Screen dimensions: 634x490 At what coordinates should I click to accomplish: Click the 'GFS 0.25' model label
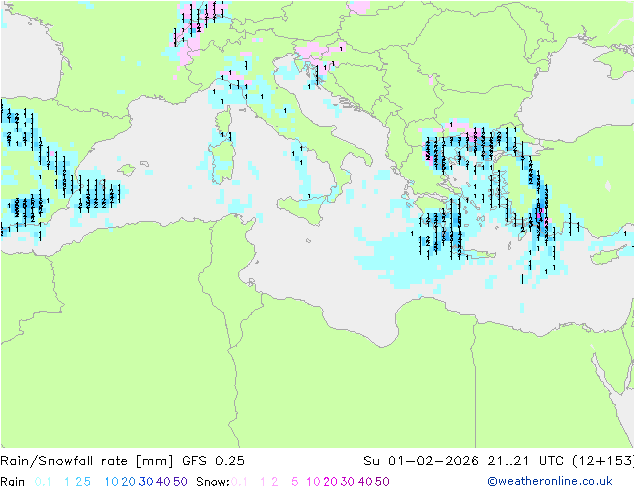[213, 461]
